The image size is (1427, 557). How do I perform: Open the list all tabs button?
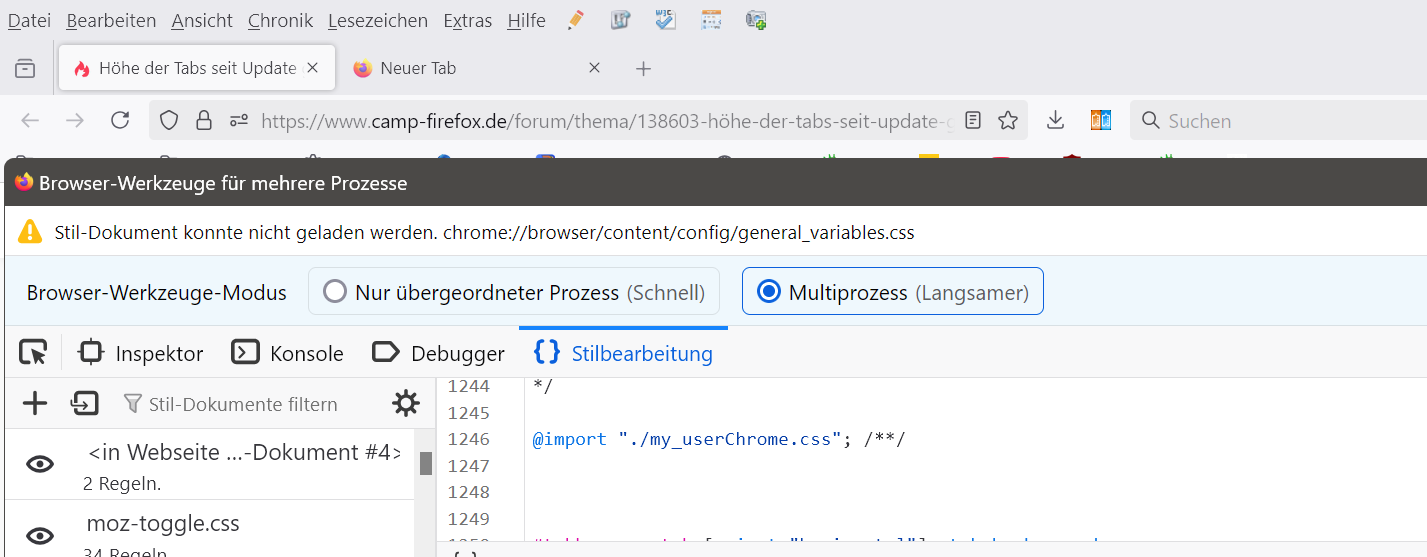(x=25, y=68)
